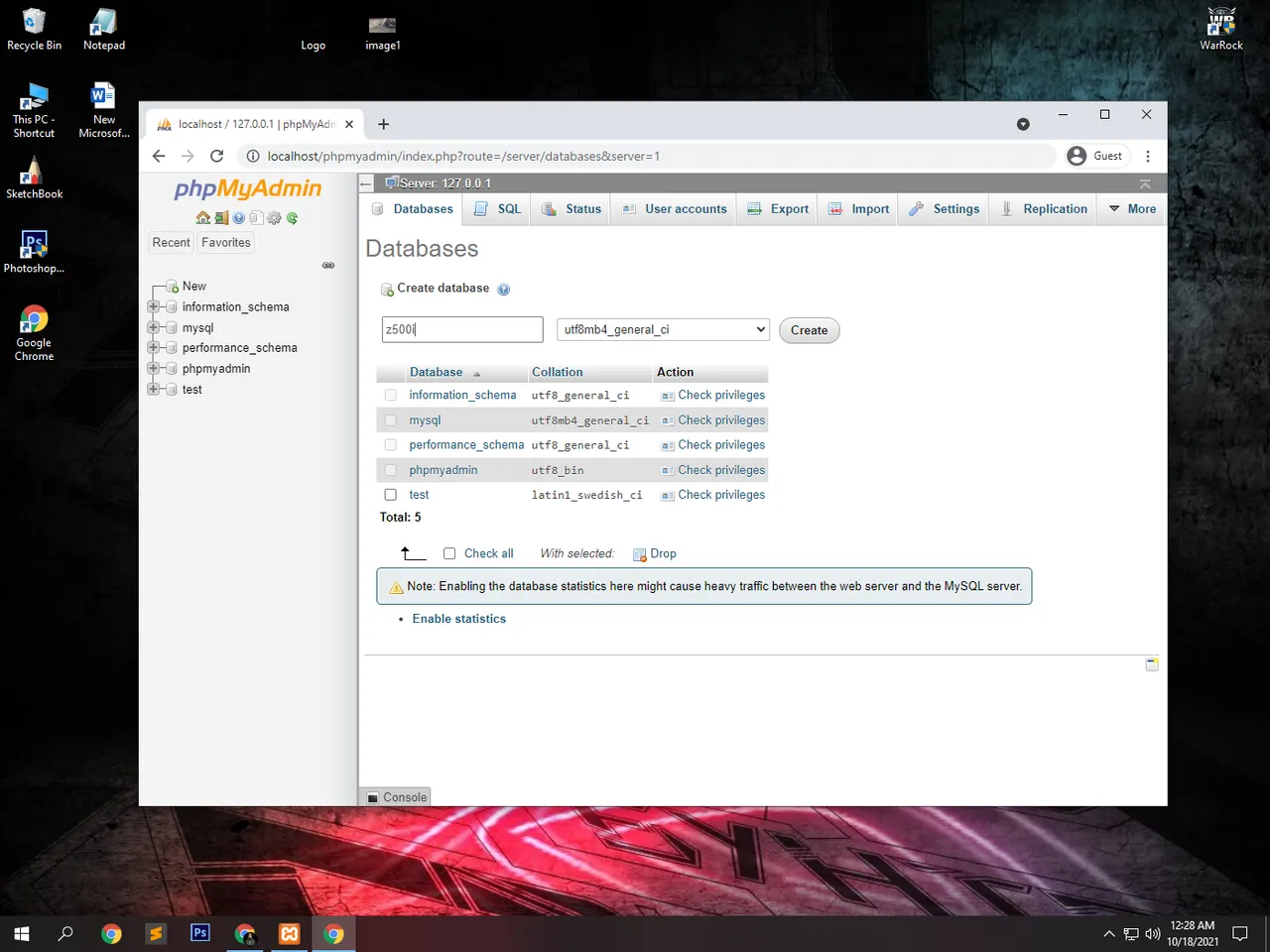The height and width of the screenshot is (952, 1270).
Task: Go back in browser history
Action: click(x=159, y=156)
